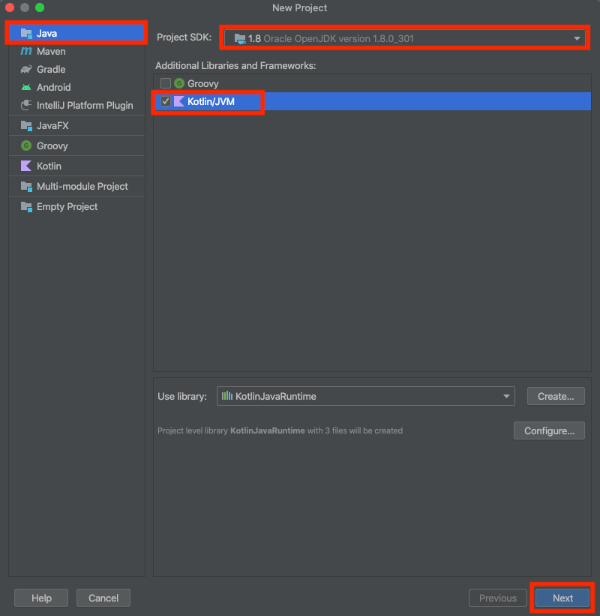The image size is (600, 616).
Task: Open Help for New Project
Action: pyautogui.click(x=41, y=598)
